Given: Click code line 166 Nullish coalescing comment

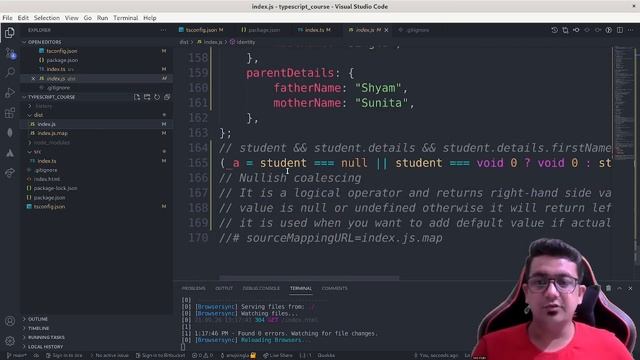Looking at the screenshot, I should pos(290,178).
